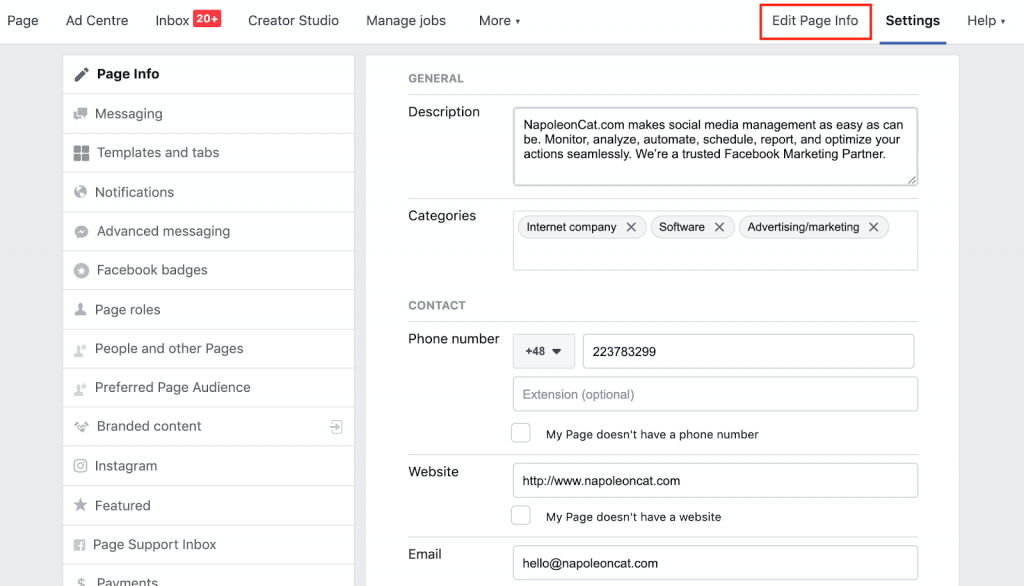Click the 20+ Inbox notification badge
1024x586 pixels.
pyautogui.click(x=207, y=19)
